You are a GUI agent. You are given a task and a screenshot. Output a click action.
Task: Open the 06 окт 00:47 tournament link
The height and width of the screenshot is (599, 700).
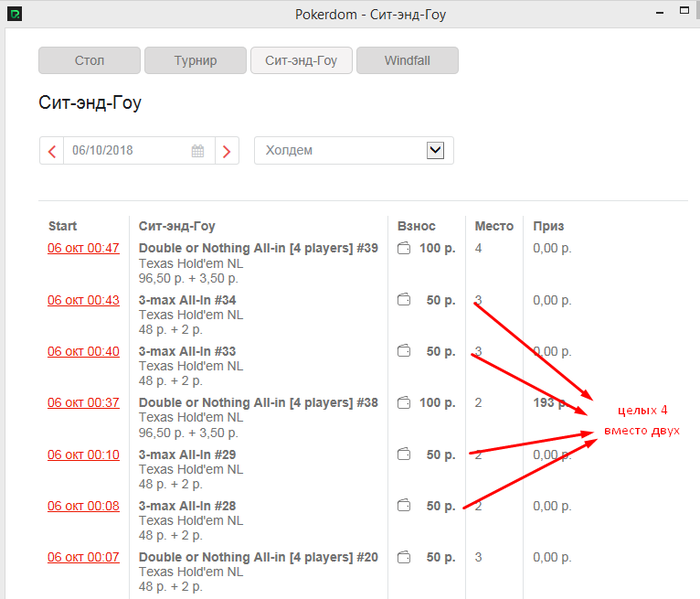click(83, 248)
